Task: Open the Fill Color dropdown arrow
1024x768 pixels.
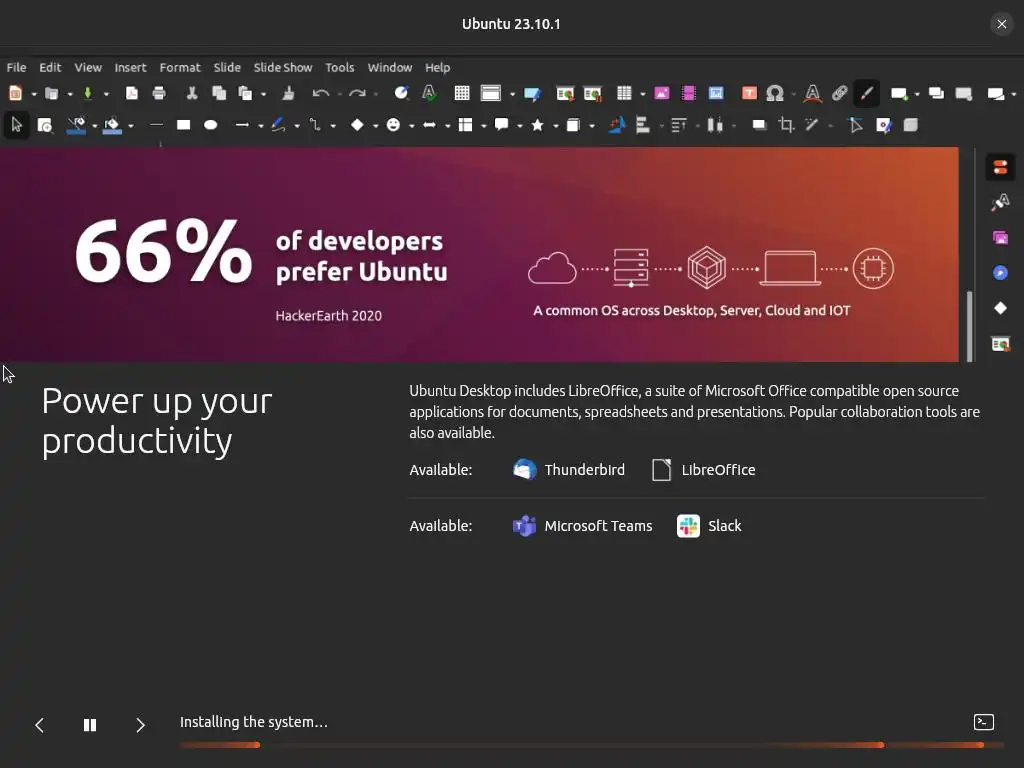Action: point(131,125)
